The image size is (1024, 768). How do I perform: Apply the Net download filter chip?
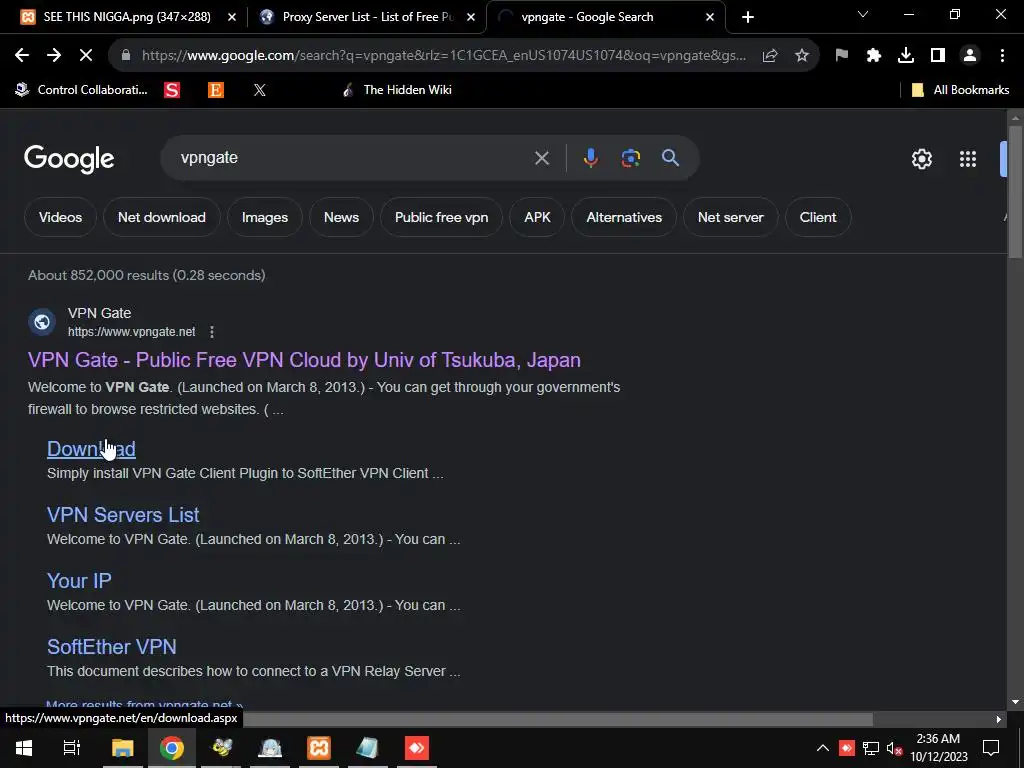pyautogui.click(x=161, y=217)
